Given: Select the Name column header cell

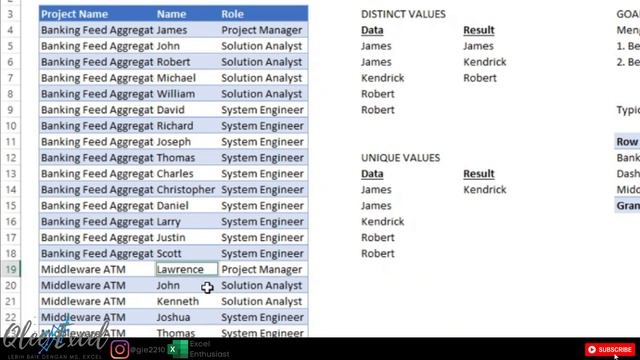Looking at the screenshot, I should click(187, 14).
